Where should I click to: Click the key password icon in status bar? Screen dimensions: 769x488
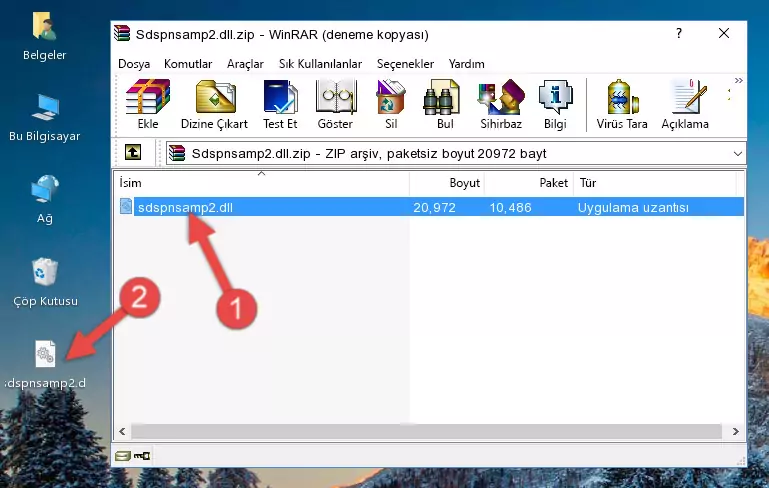tap(142, 456)
